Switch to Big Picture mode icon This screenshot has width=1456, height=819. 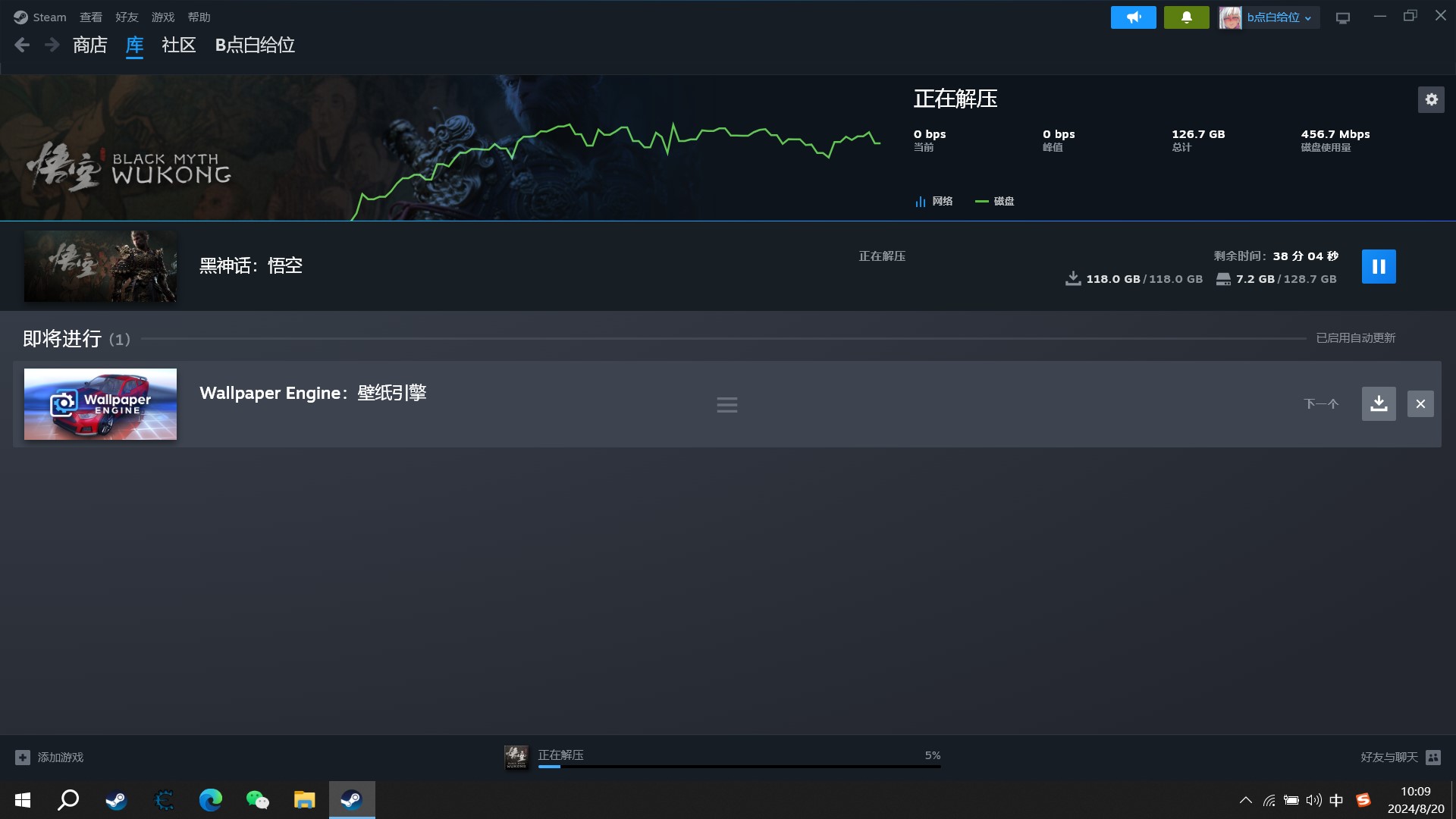1343,17
